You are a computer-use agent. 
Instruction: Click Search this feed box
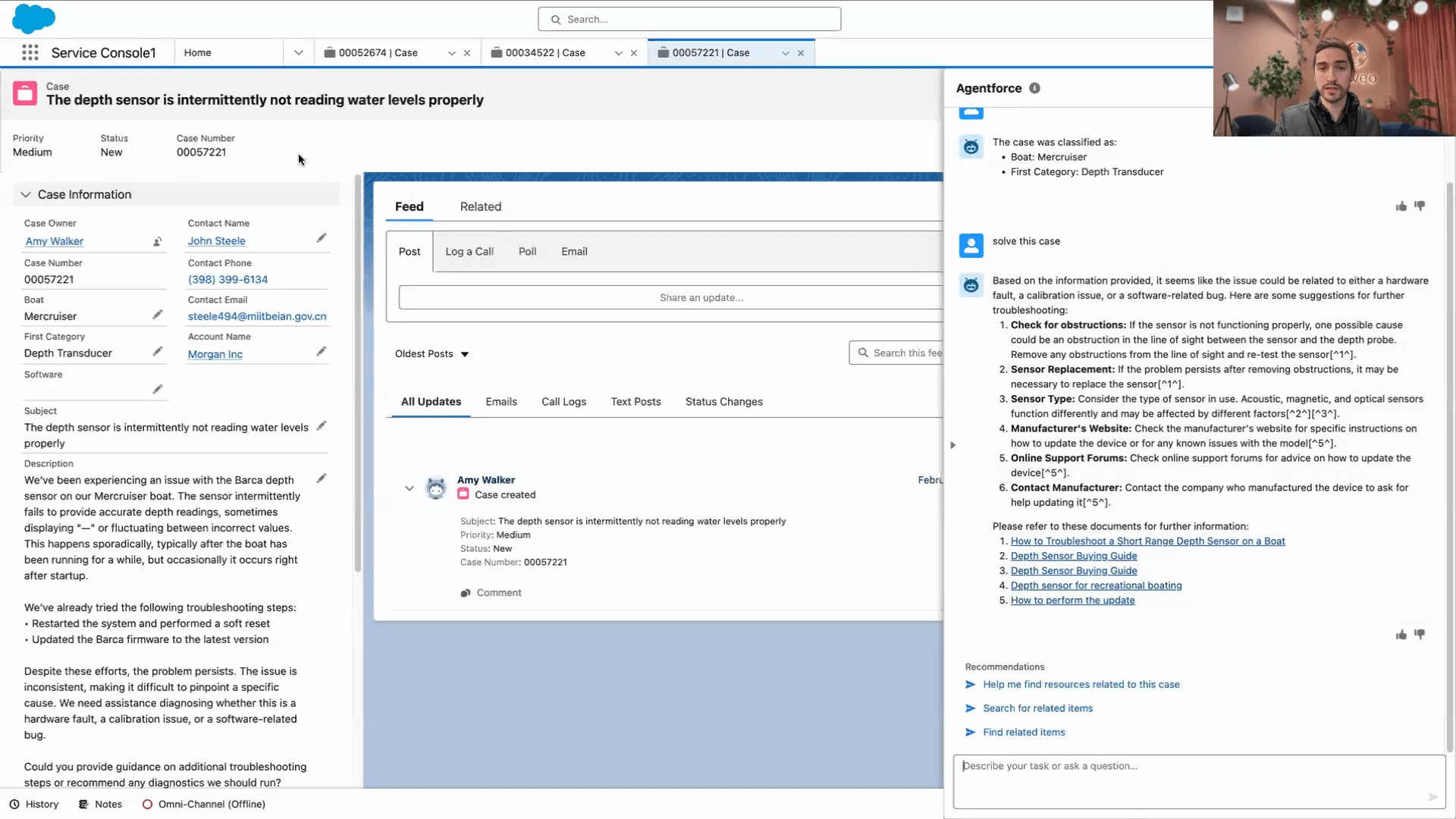point(896,353)
